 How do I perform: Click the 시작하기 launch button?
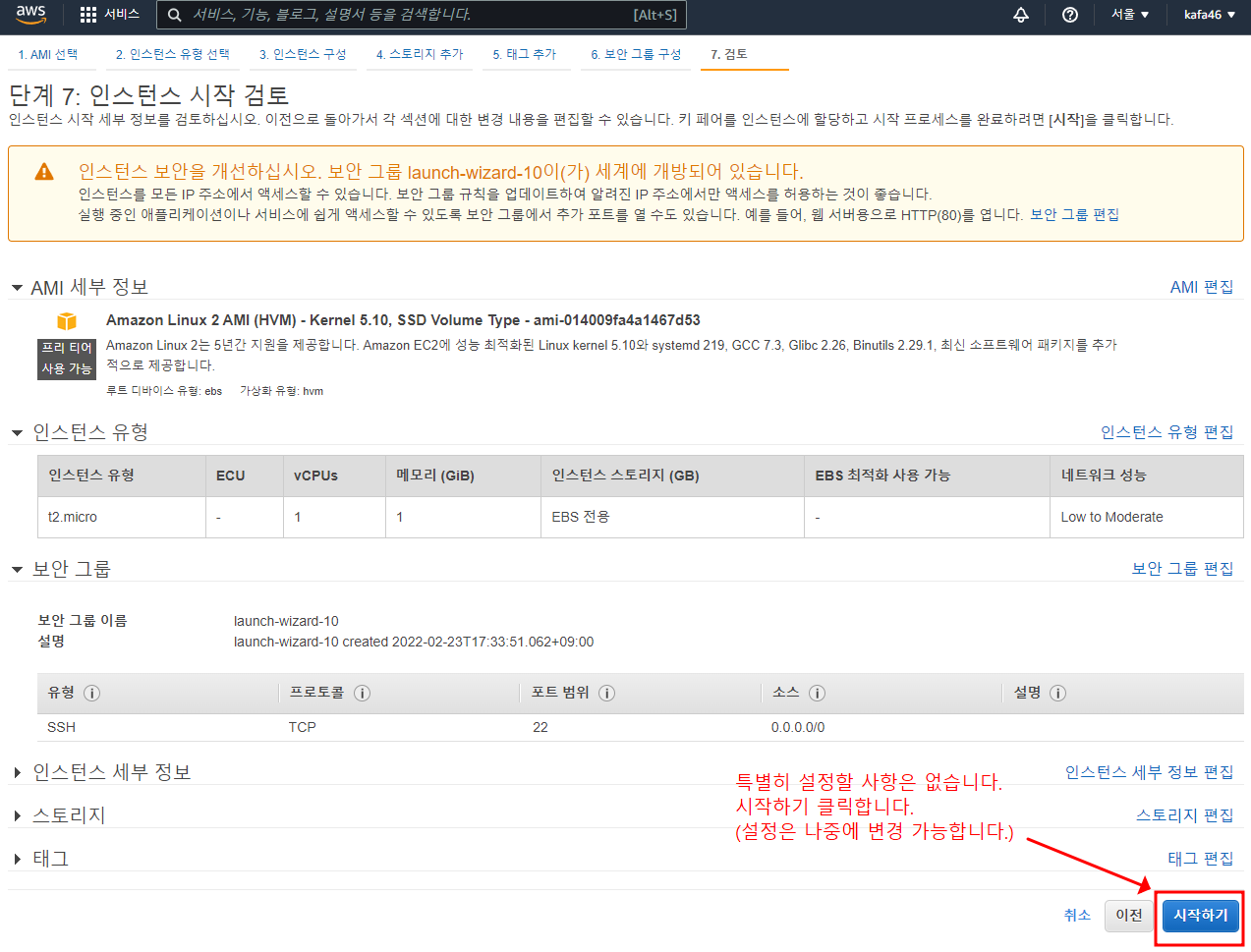(x=1200, y=916)
